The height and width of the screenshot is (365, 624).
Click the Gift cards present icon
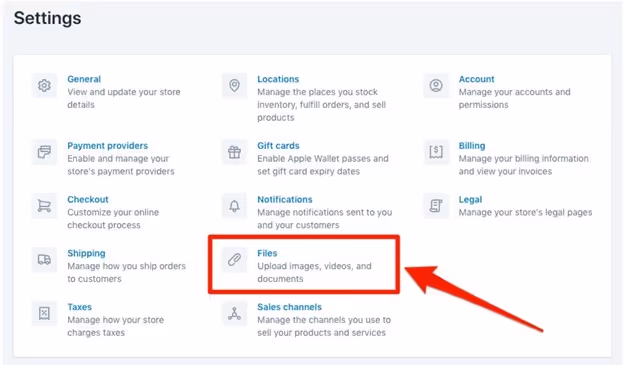pyautogui.click(x=234, y=152)
